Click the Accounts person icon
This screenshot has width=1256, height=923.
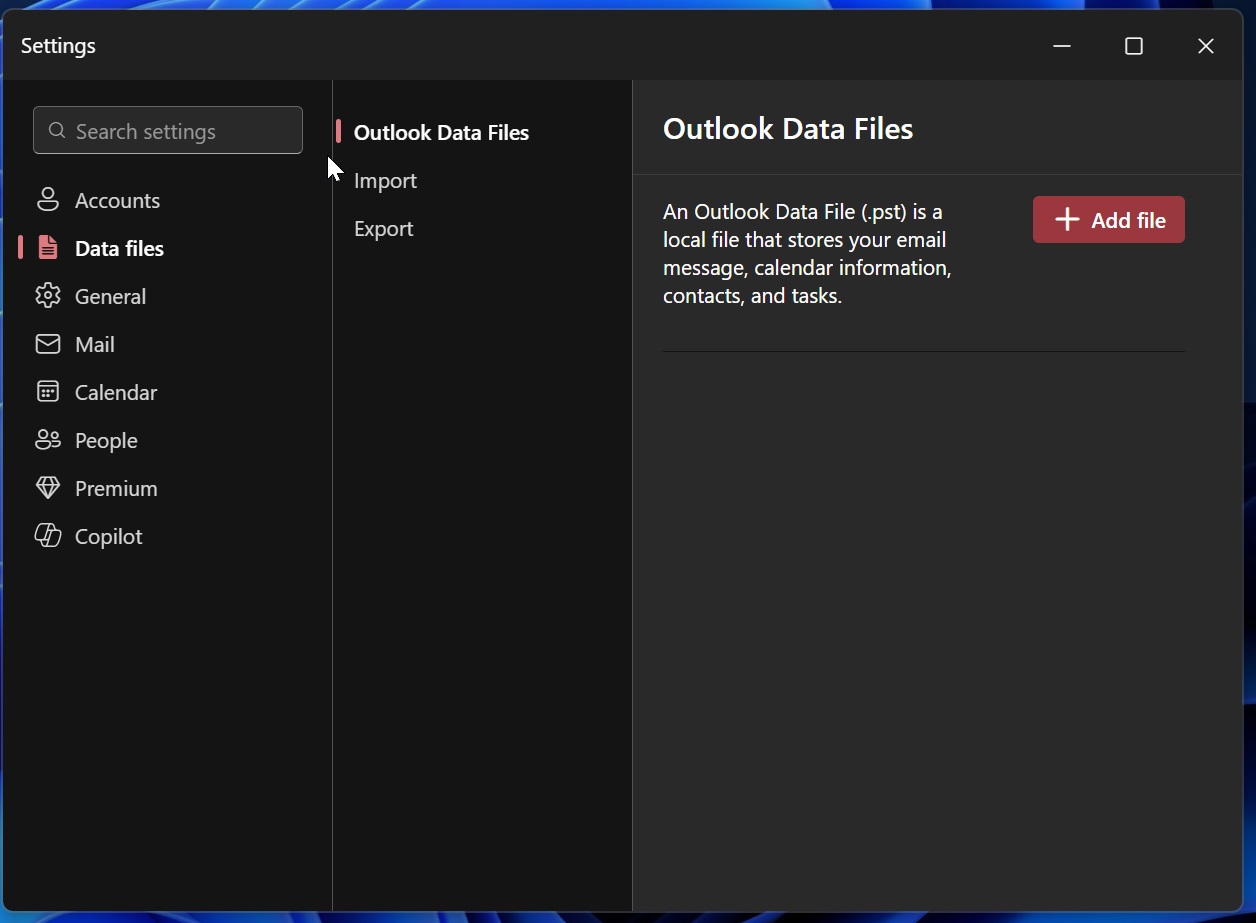click(x=47, y=200)
